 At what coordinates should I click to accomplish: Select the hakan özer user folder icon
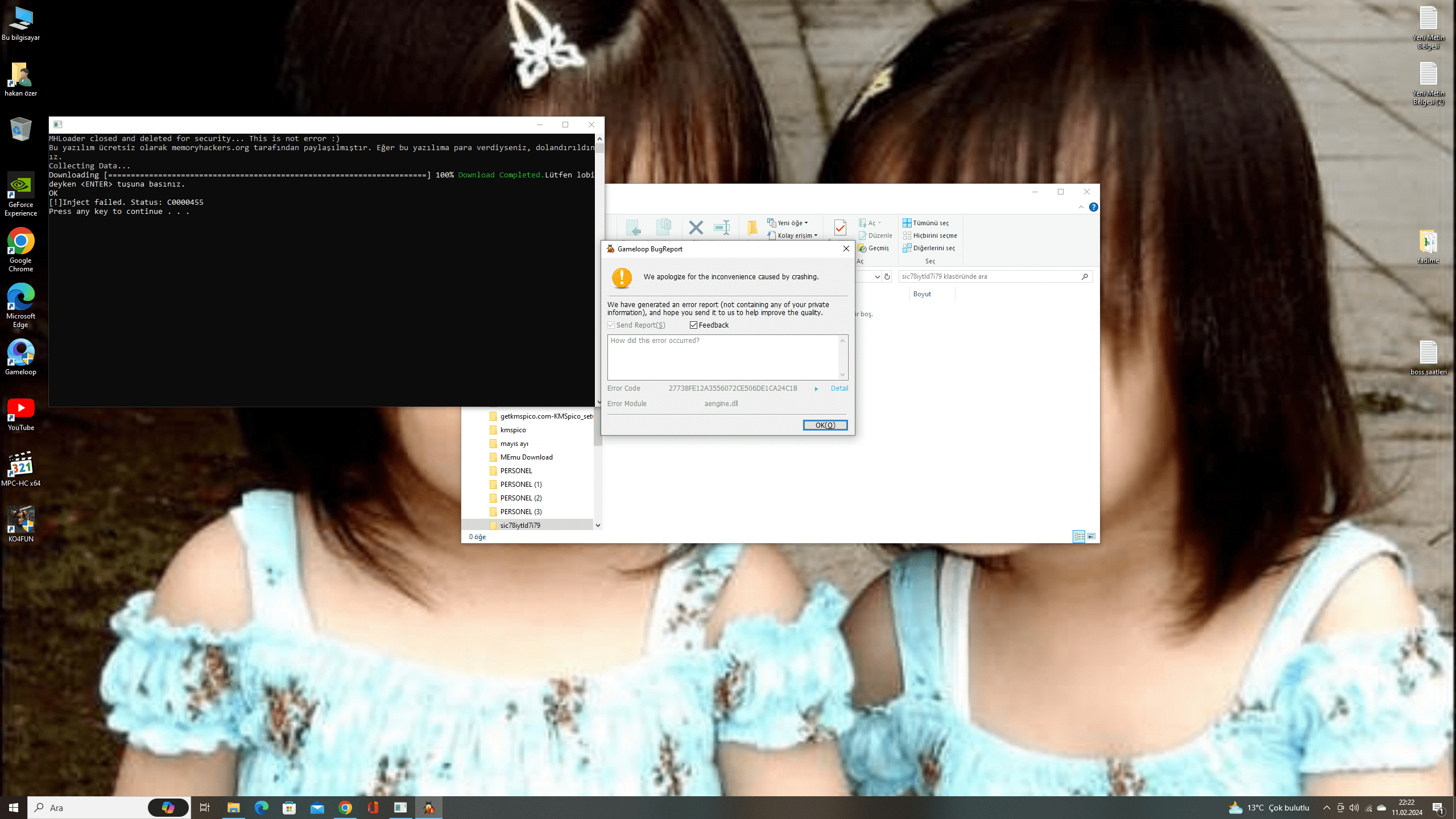coord(21,80)
